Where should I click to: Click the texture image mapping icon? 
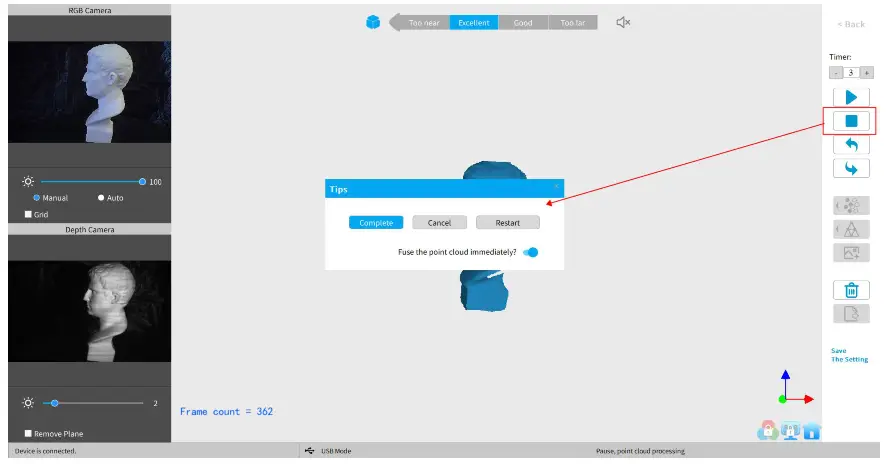[851, 252]
